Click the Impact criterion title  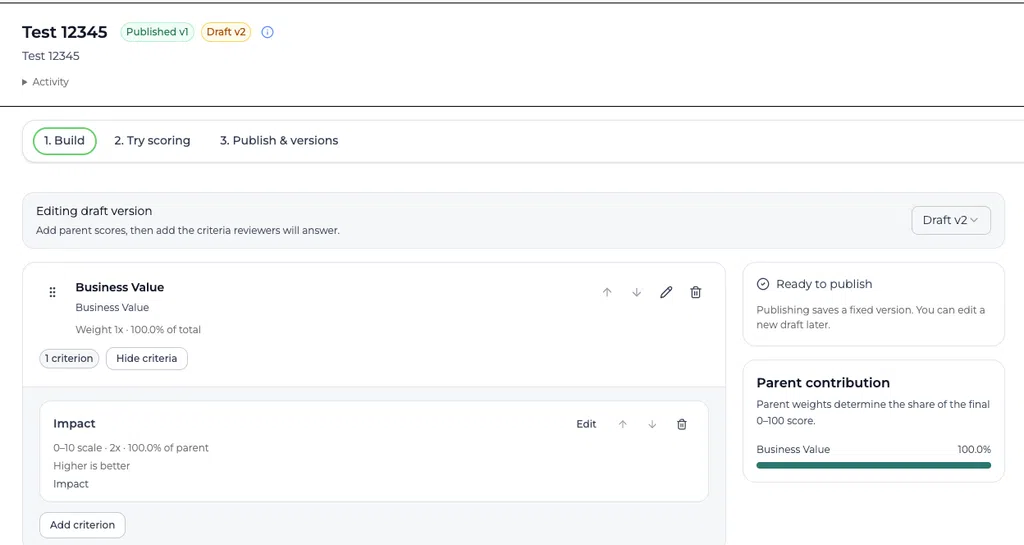[x=74, y=424]
